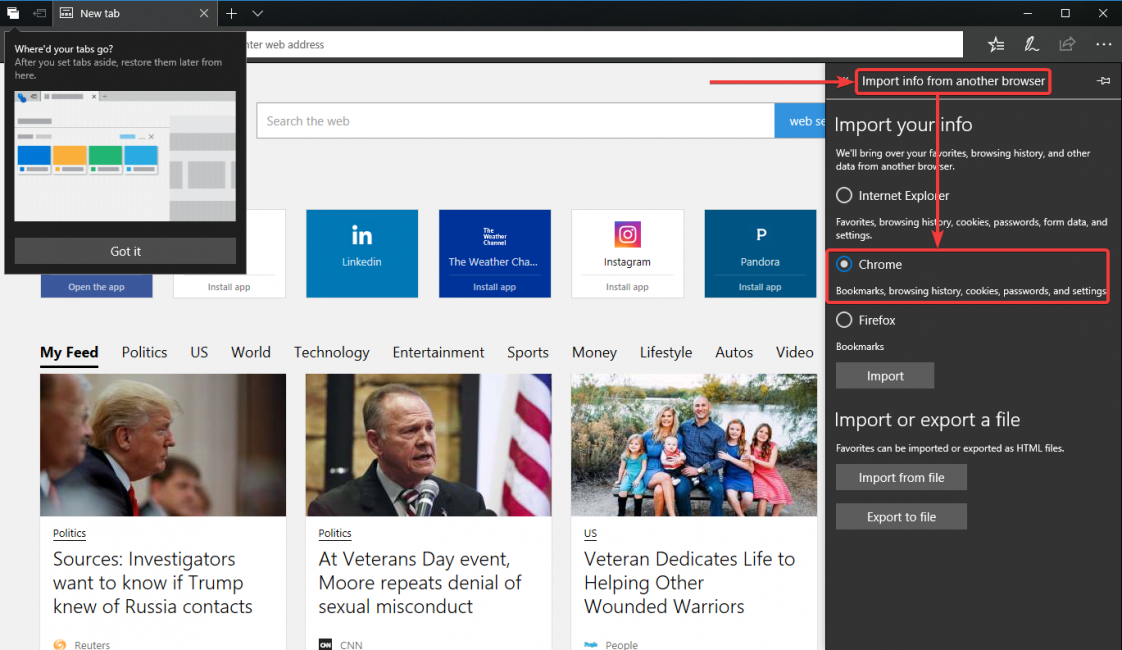Viewport: 1122px width, 650px height.
Task: Open Moore Veterans Day article thumbnail
Action: 429,445
